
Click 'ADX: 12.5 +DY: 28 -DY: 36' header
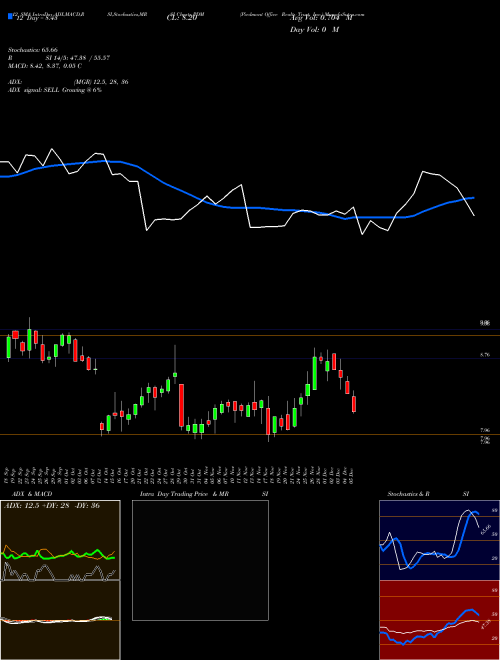coord(52,505)
